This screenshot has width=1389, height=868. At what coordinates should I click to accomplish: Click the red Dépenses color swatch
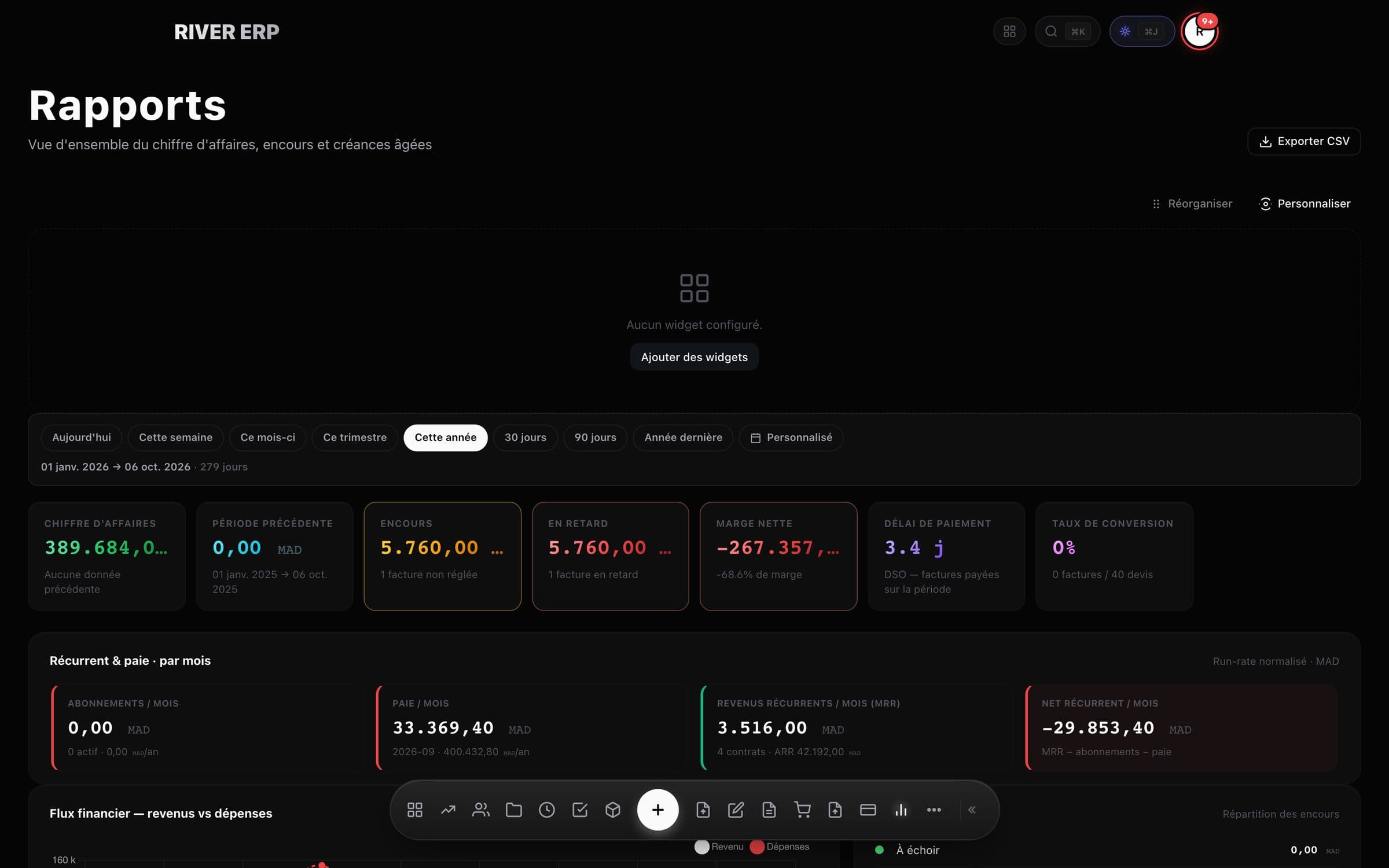click(x=757, y=847)
